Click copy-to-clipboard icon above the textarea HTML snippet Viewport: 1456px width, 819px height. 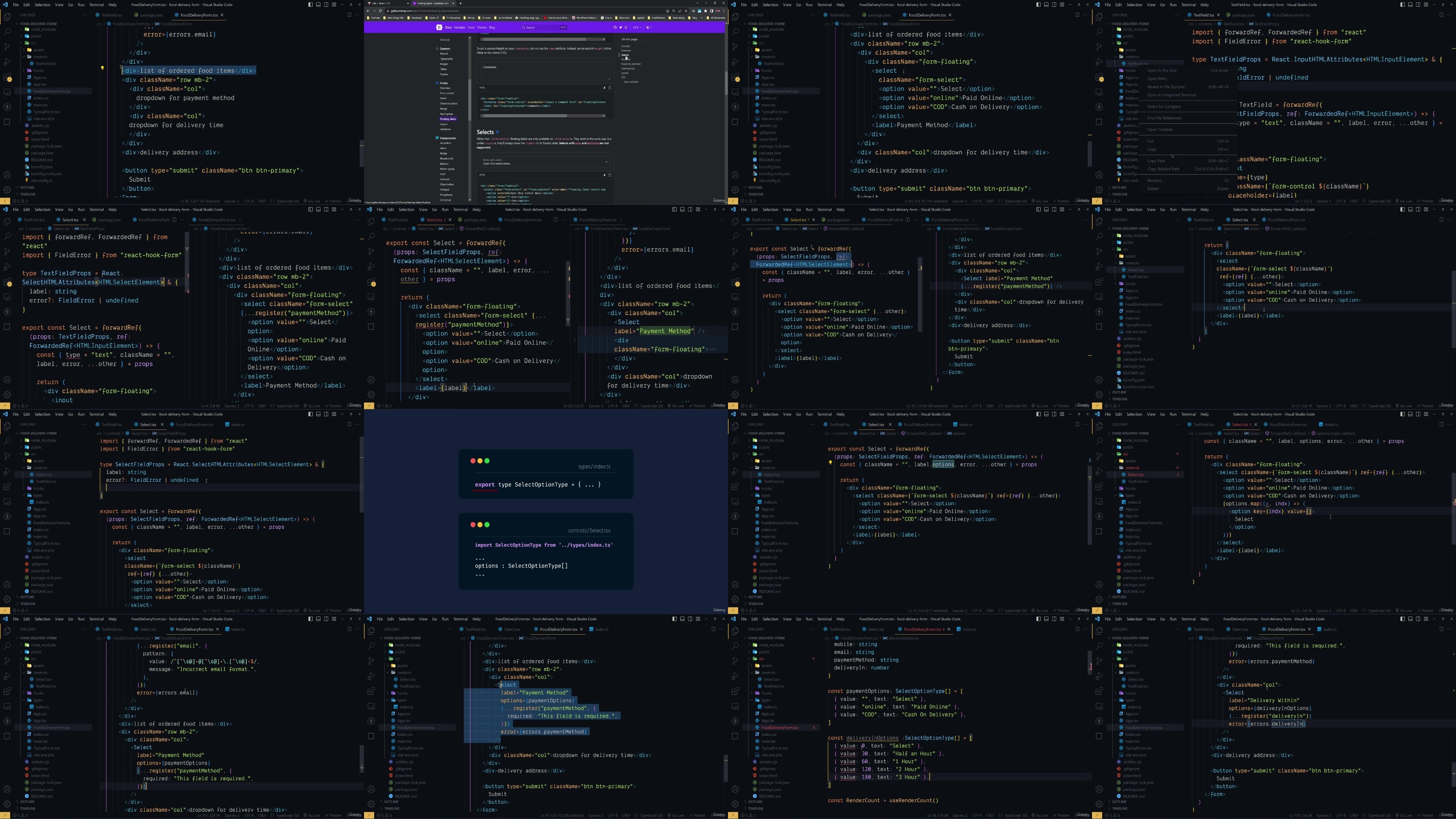point(609,88)
